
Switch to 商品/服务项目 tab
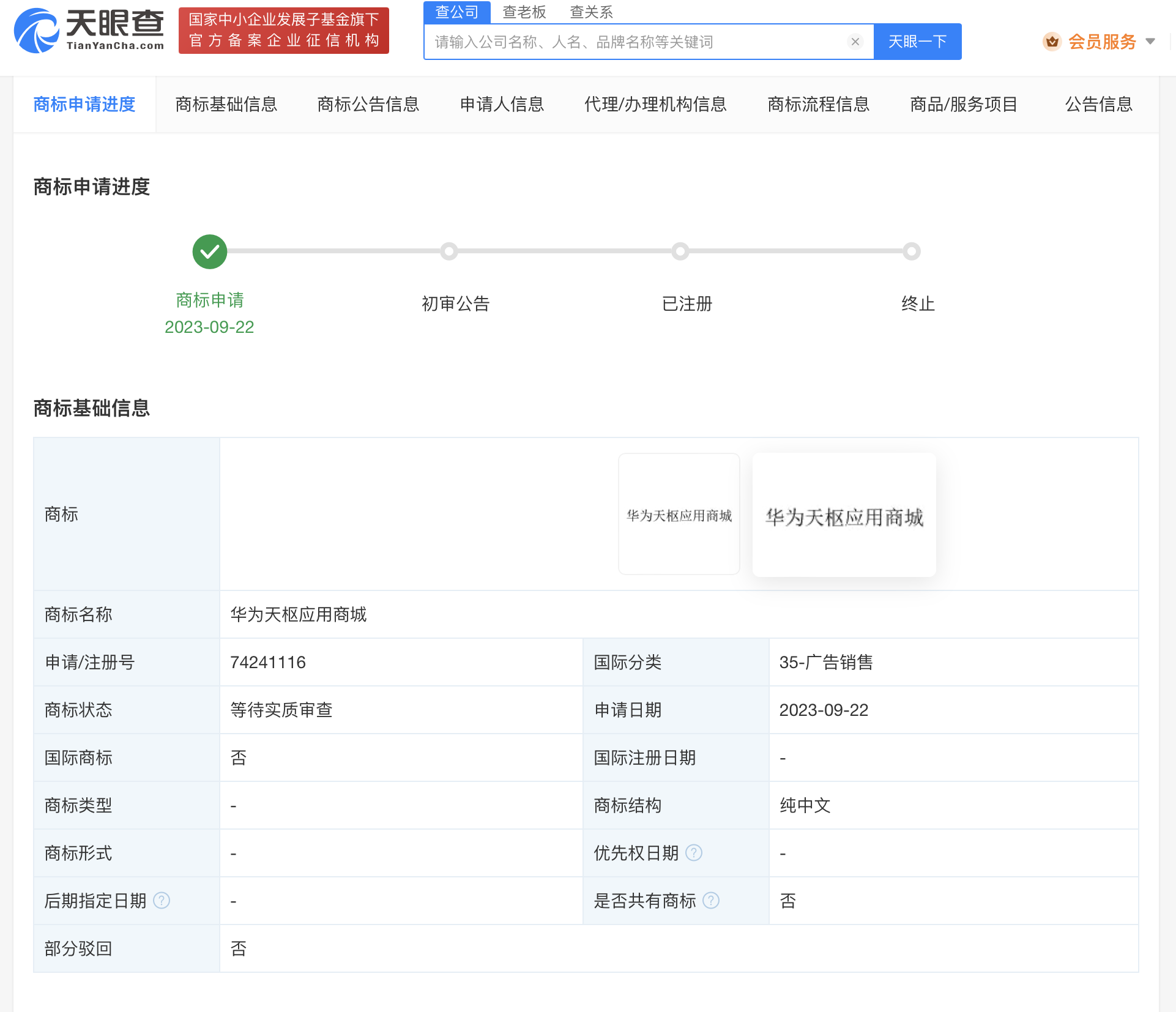point(964,104)
